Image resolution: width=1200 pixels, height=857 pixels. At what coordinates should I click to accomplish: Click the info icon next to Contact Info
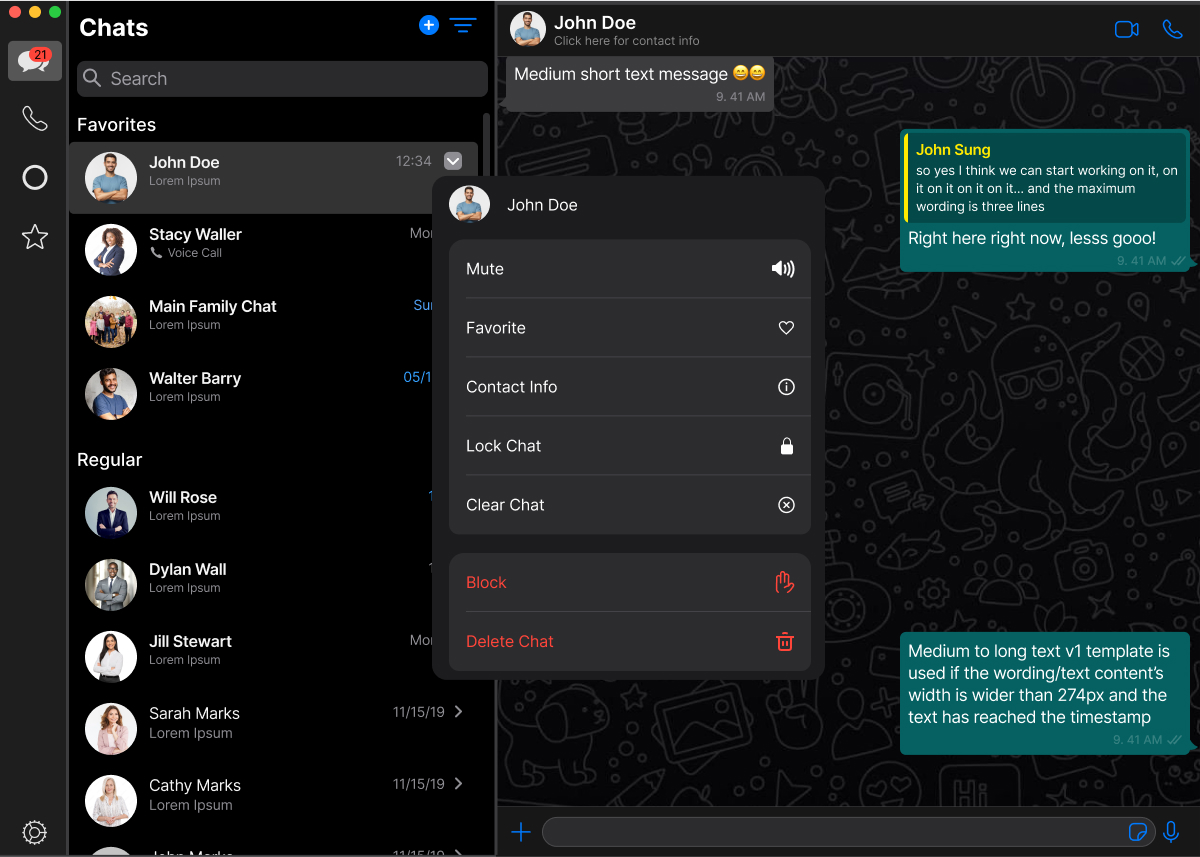pyautogui.click(x=786, y=387)
